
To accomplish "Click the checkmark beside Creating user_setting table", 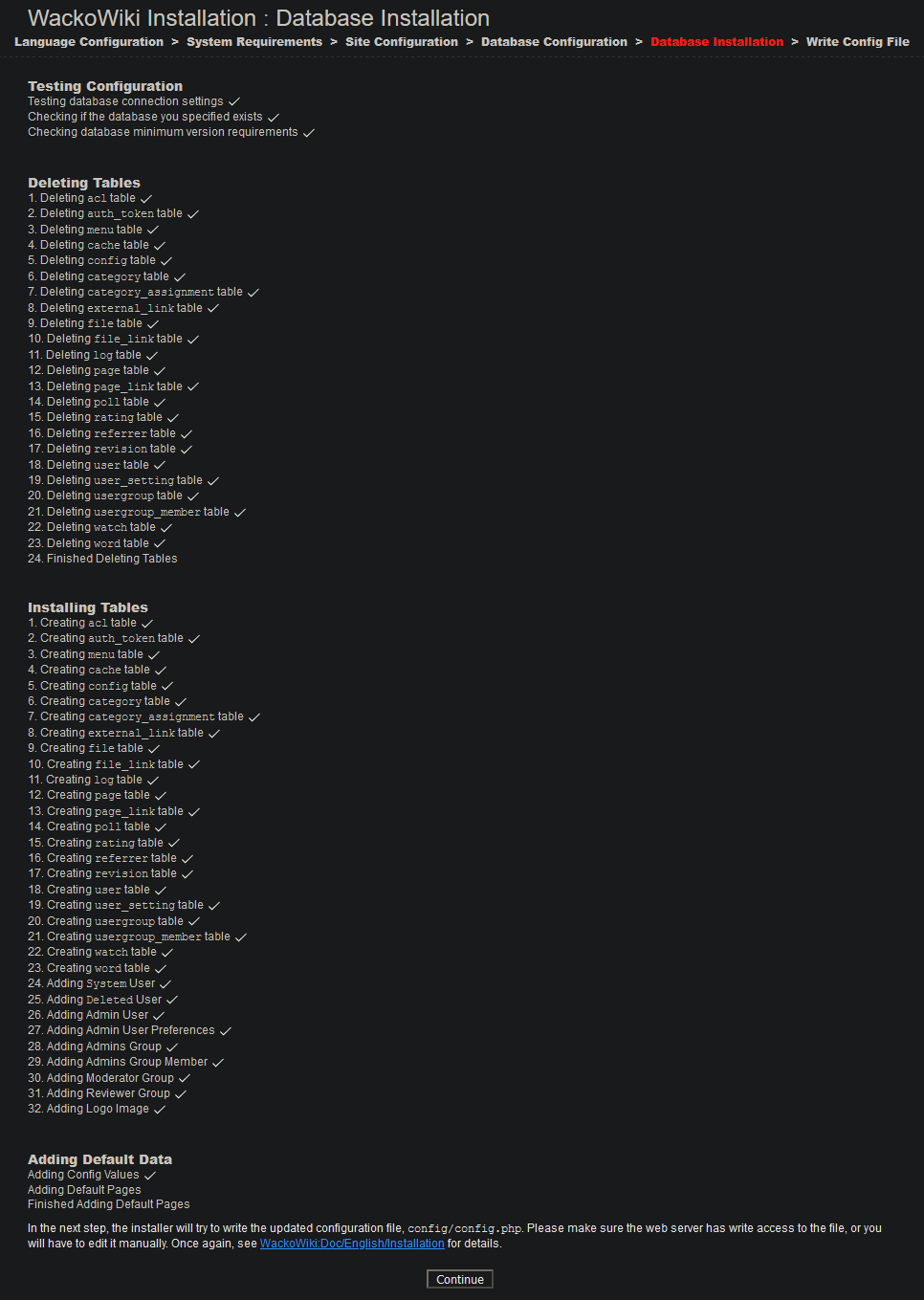I will [214, 906].
